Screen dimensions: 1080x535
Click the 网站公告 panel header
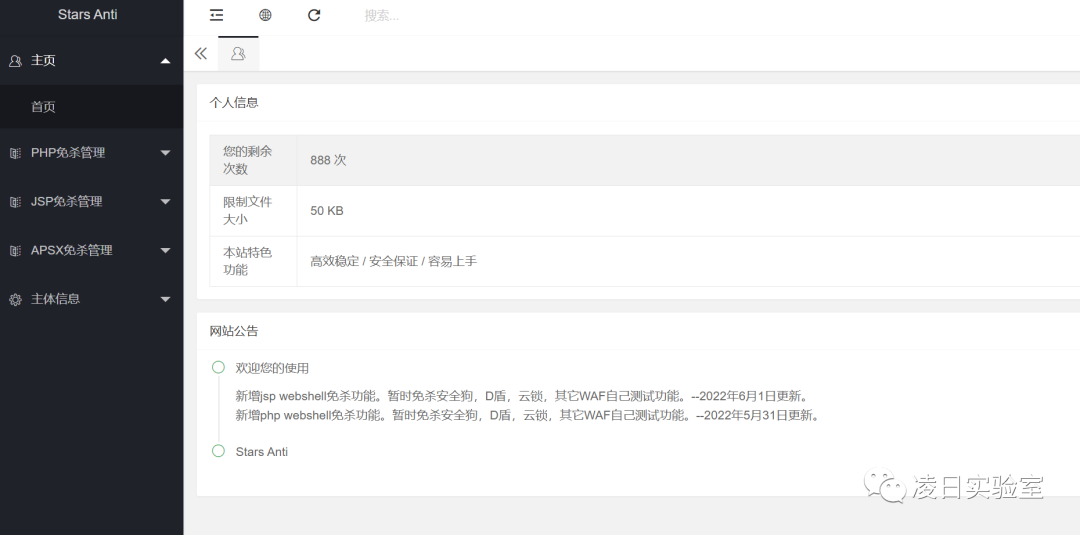coord(234,331)
